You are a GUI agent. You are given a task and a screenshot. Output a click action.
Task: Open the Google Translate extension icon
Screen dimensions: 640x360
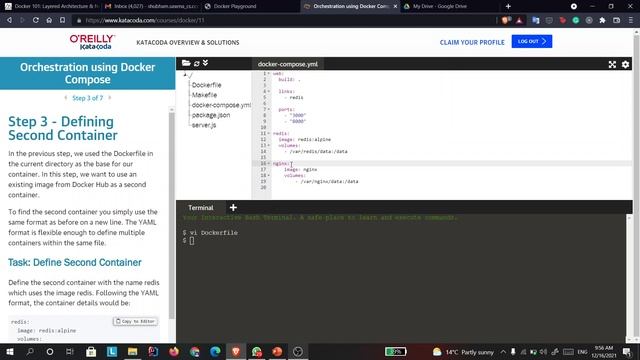[x=536, y=20]
